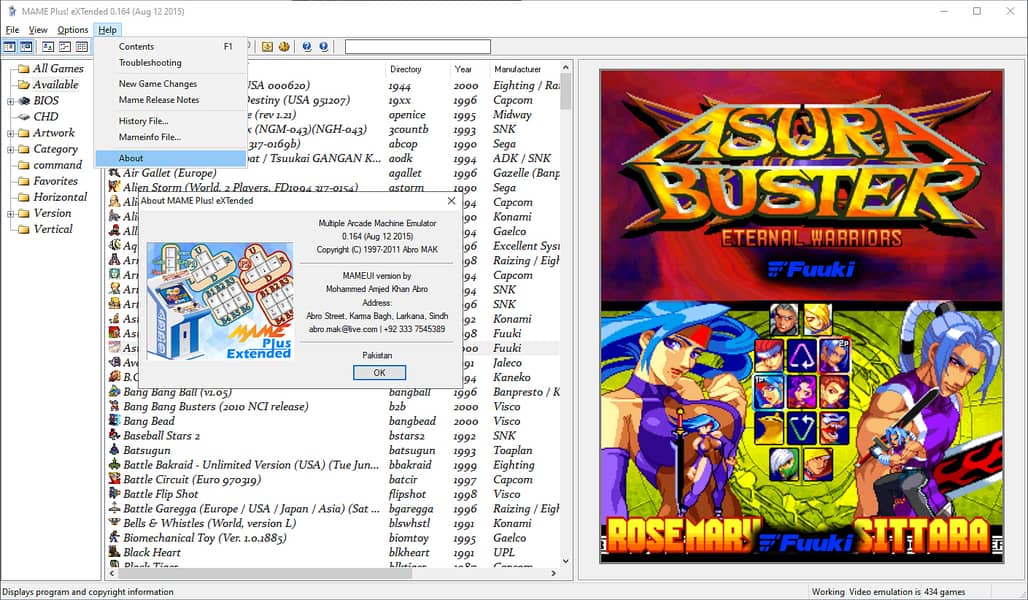Click the Baseball Stars 2 game icon

[x=115, y=435]
